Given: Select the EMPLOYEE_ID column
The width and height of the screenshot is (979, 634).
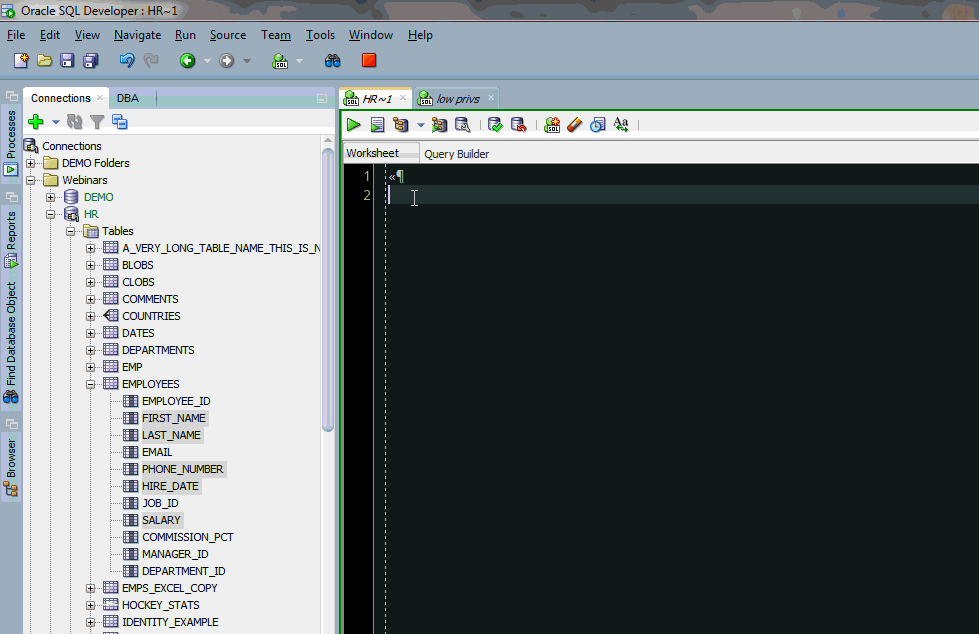Looking at the screenshot, I should click(x=176, y=401).
